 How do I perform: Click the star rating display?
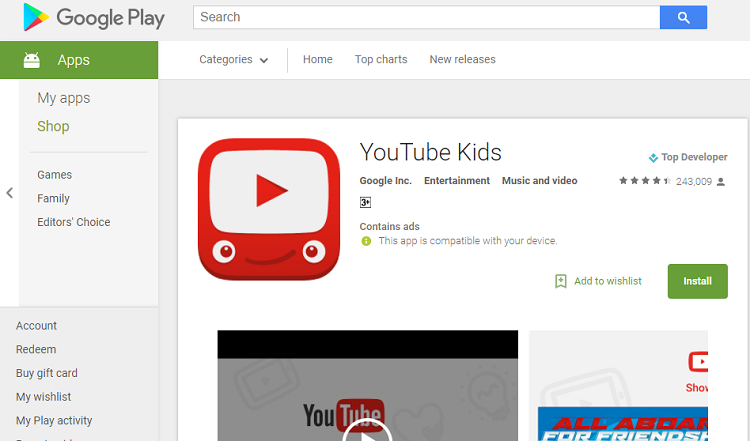click(x=645, y=181)
